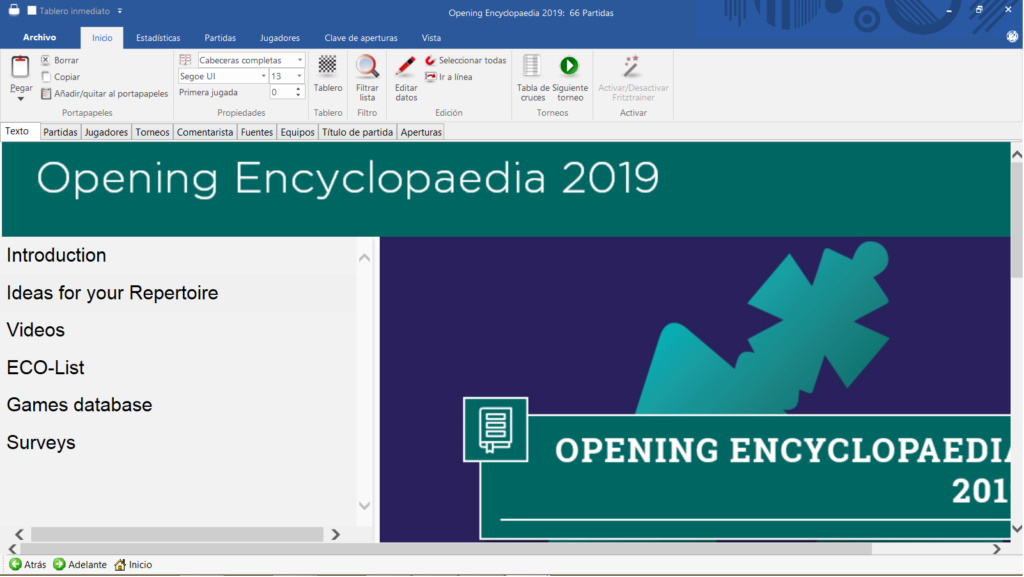
Task: Click the Copiar icon
Action: pos(46,76)
